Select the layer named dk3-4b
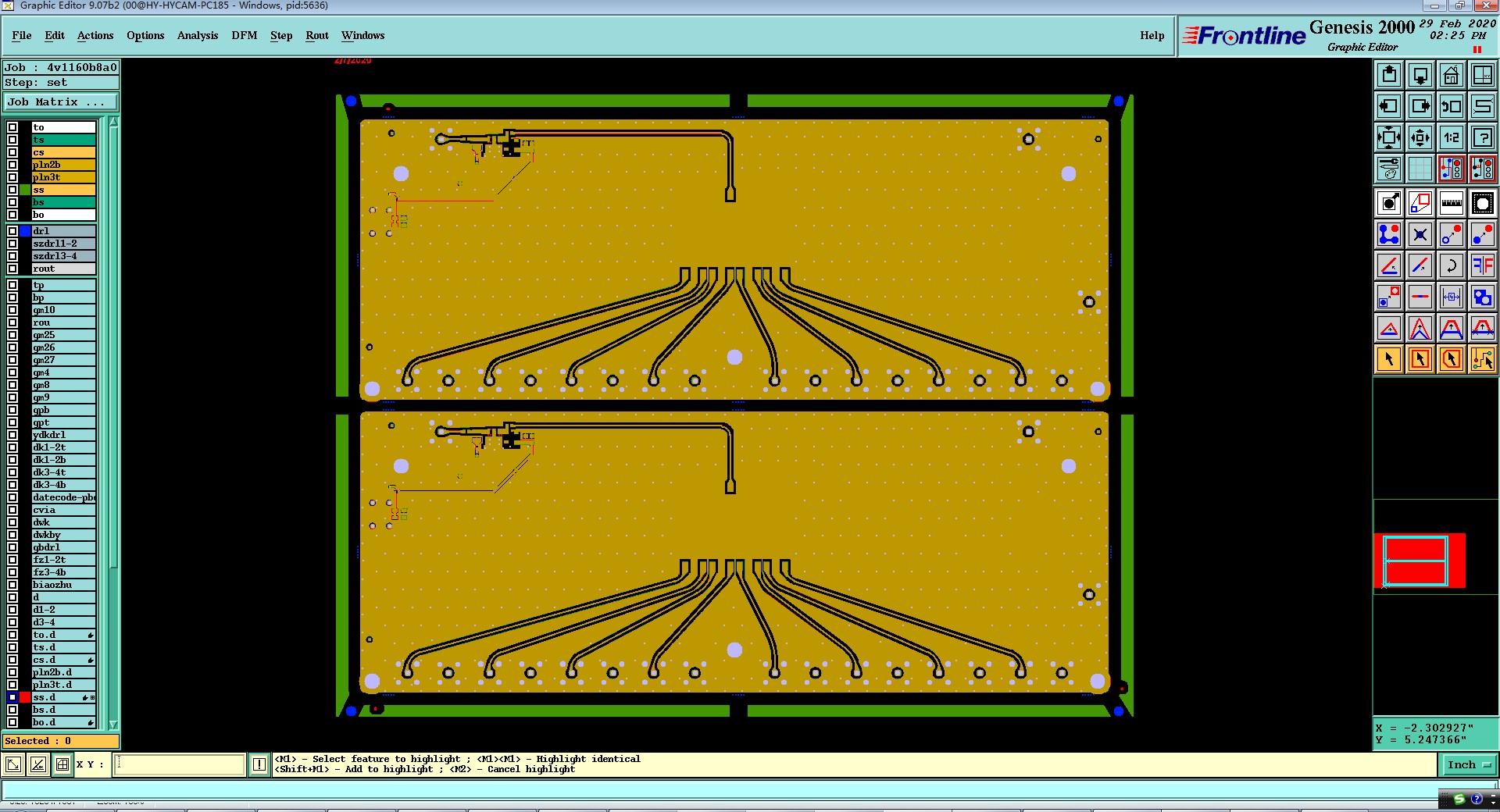This screenshot has width=1500, height=812. tap(63, 485)
